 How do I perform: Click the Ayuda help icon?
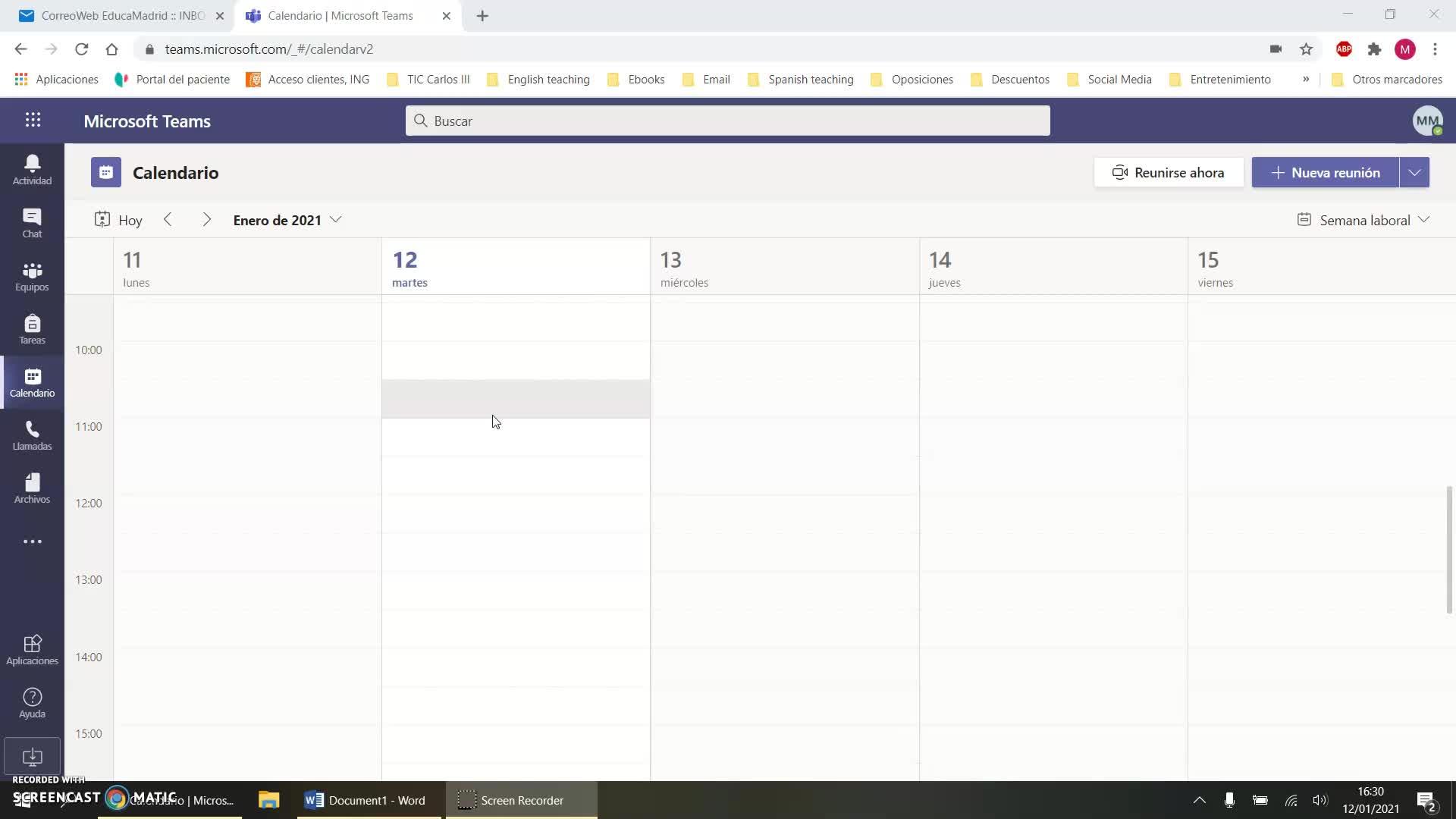click(x=32, y=703)
